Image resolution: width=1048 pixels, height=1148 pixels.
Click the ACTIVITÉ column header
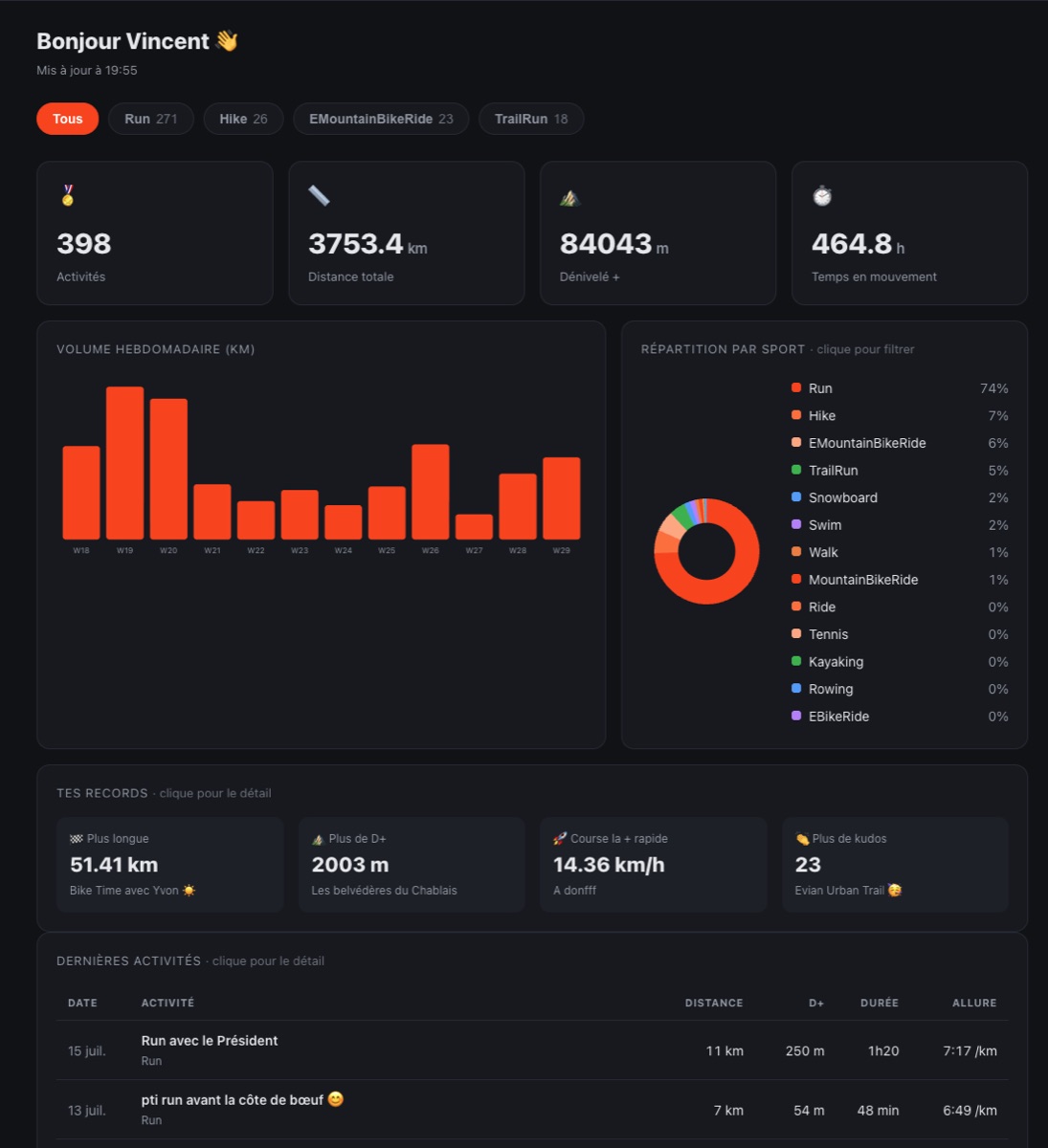[167, 1003]
